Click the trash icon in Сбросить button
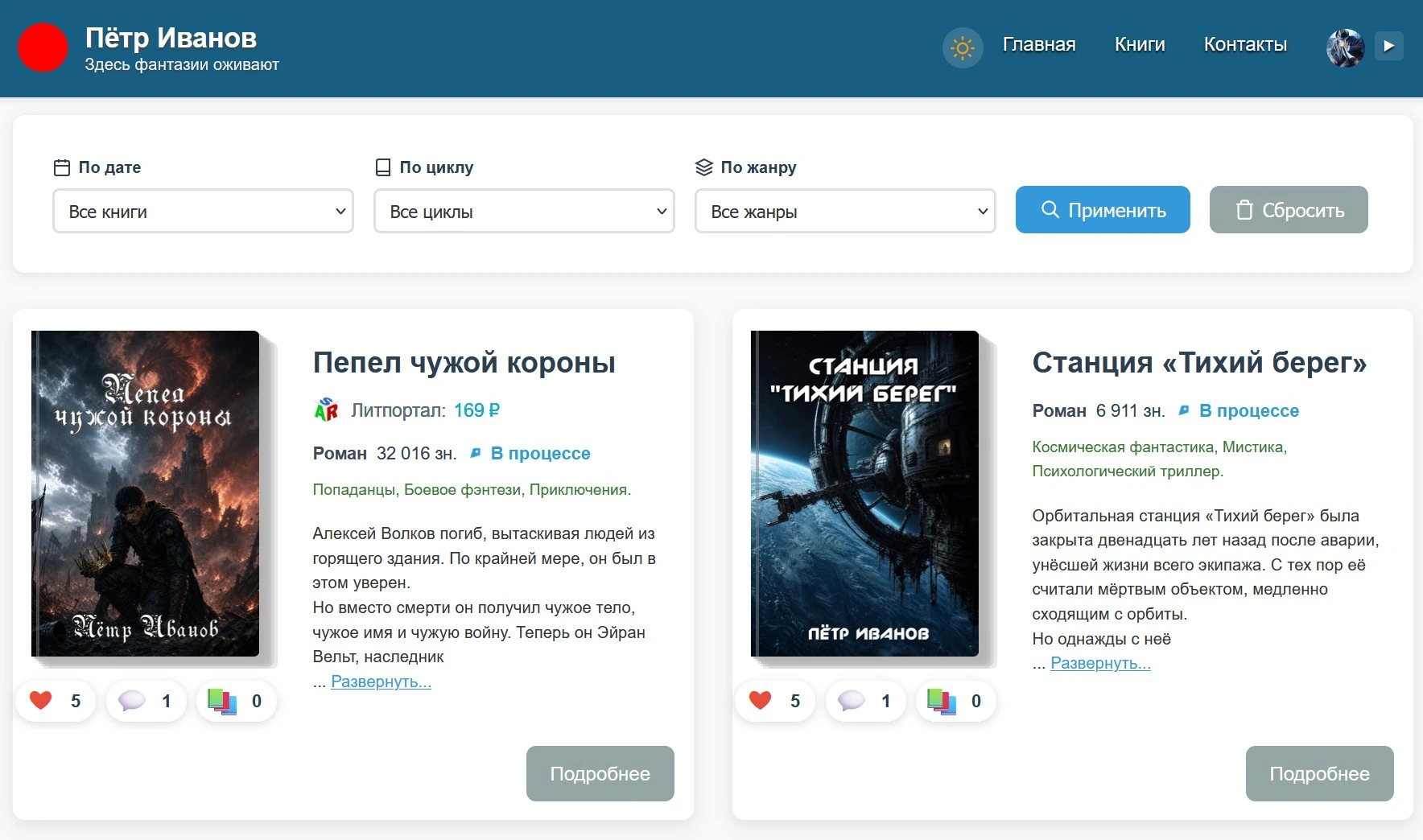Screen dimensions: 1423x840 click(x=1244, y=210)
